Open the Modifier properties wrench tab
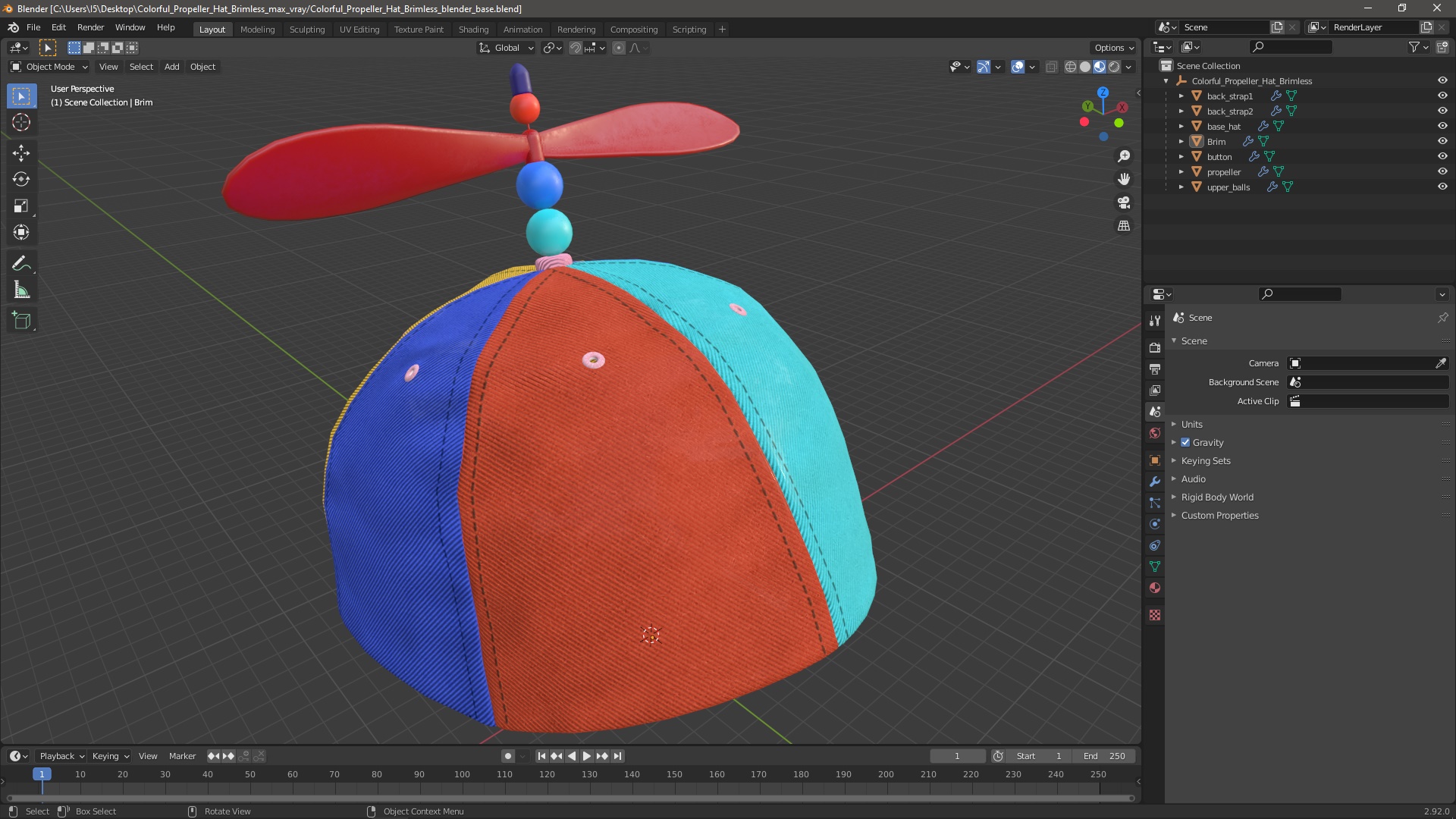This screenshot has height=819, width=1456. tap(1155, 482)
